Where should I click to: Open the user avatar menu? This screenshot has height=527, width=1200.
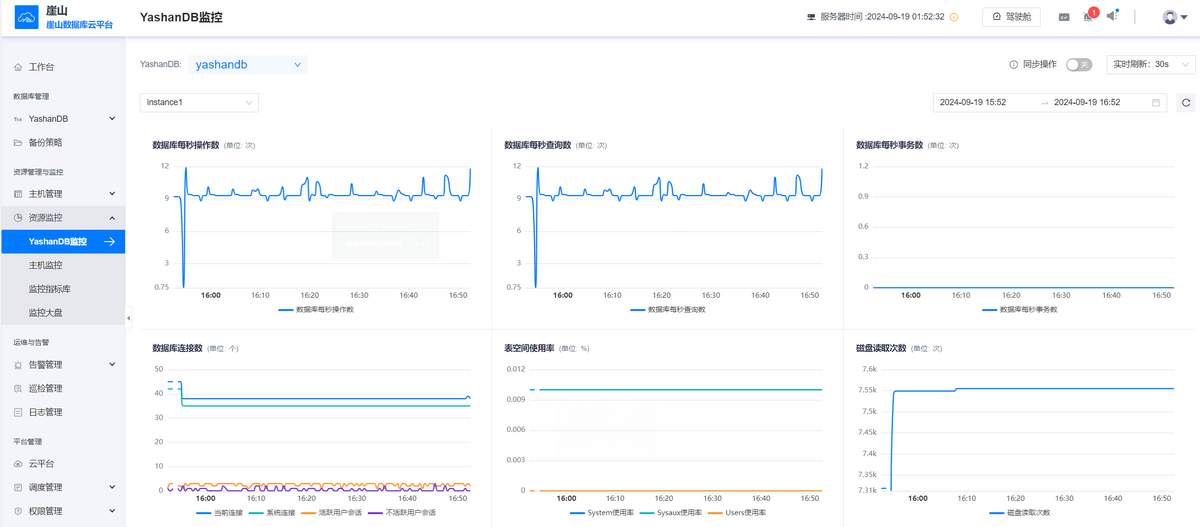click(x=1174, y=17)
